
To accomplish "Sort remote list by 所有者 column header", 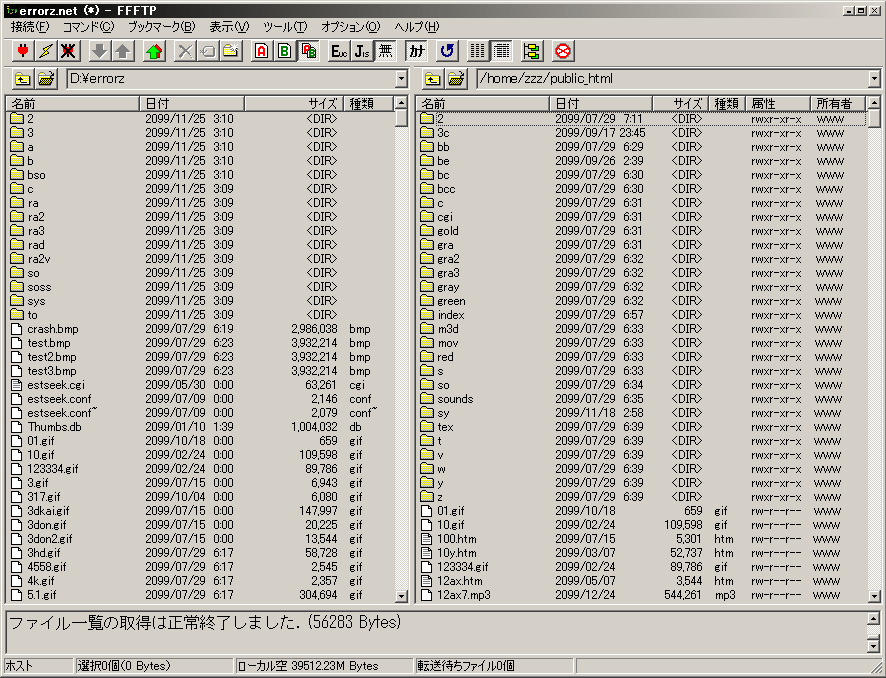I will (x=836, y=103).
